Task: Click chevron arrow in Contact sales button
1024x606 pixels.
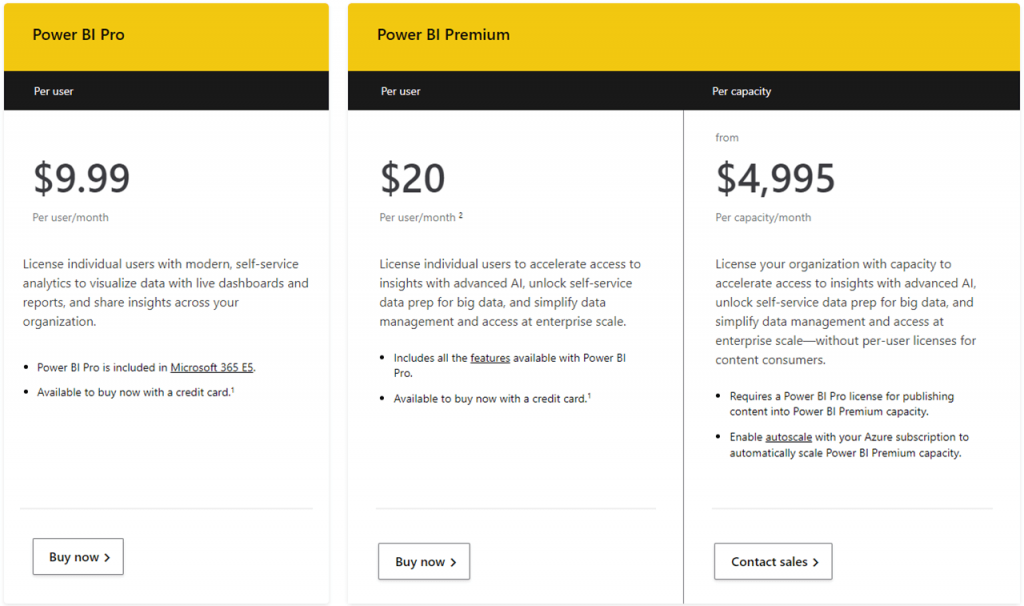Action: [815, 562]
